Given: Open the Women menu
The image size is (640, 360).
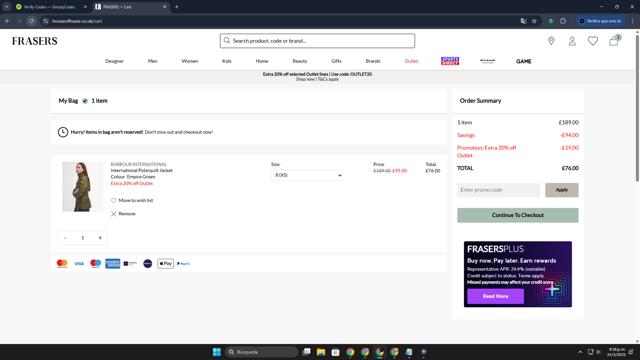Looking at the screenshot, I should tap(190, 61).
